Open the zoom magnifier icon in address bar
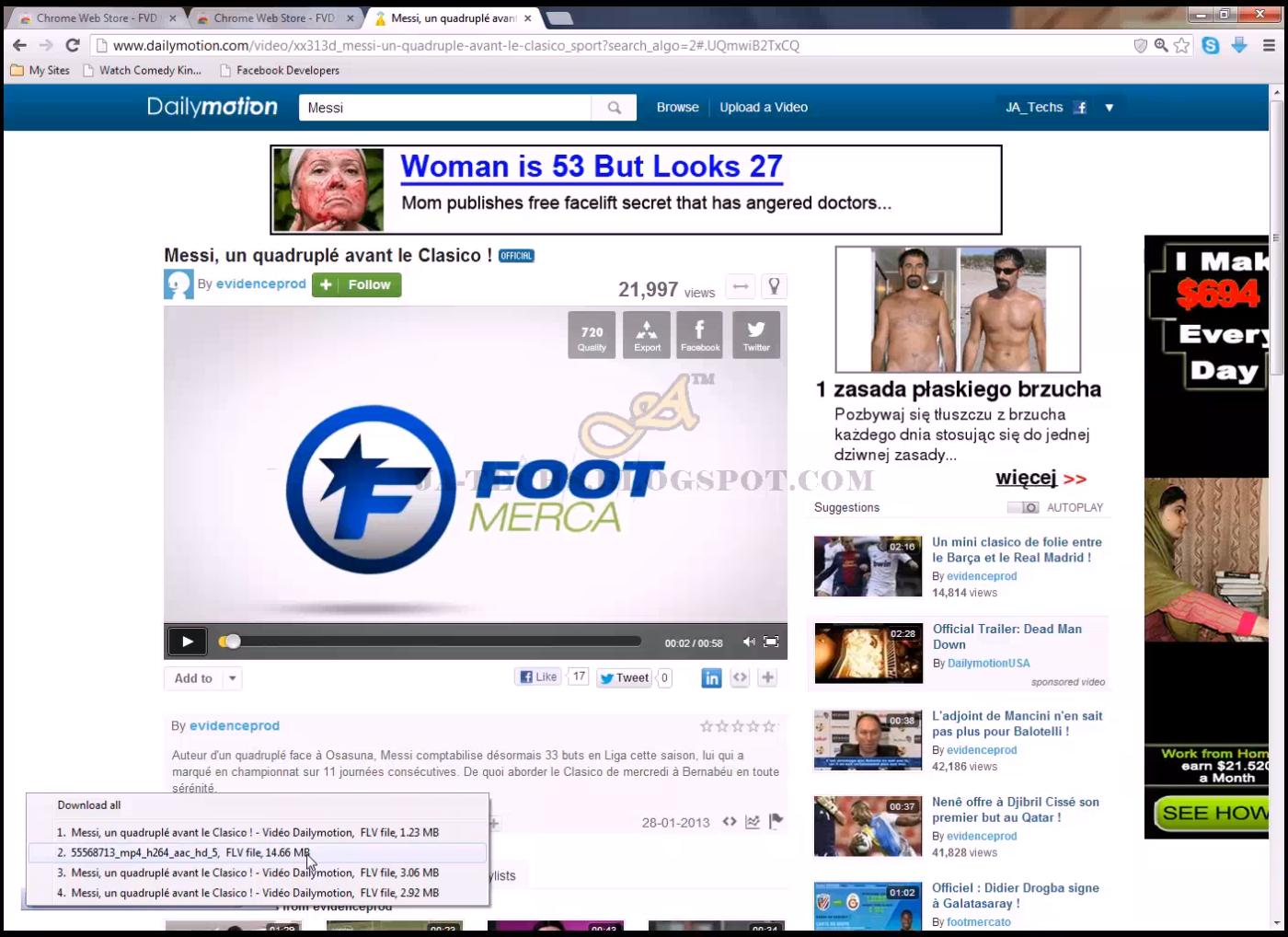This screenshot has height=937, width=1288. [1161, 45]
